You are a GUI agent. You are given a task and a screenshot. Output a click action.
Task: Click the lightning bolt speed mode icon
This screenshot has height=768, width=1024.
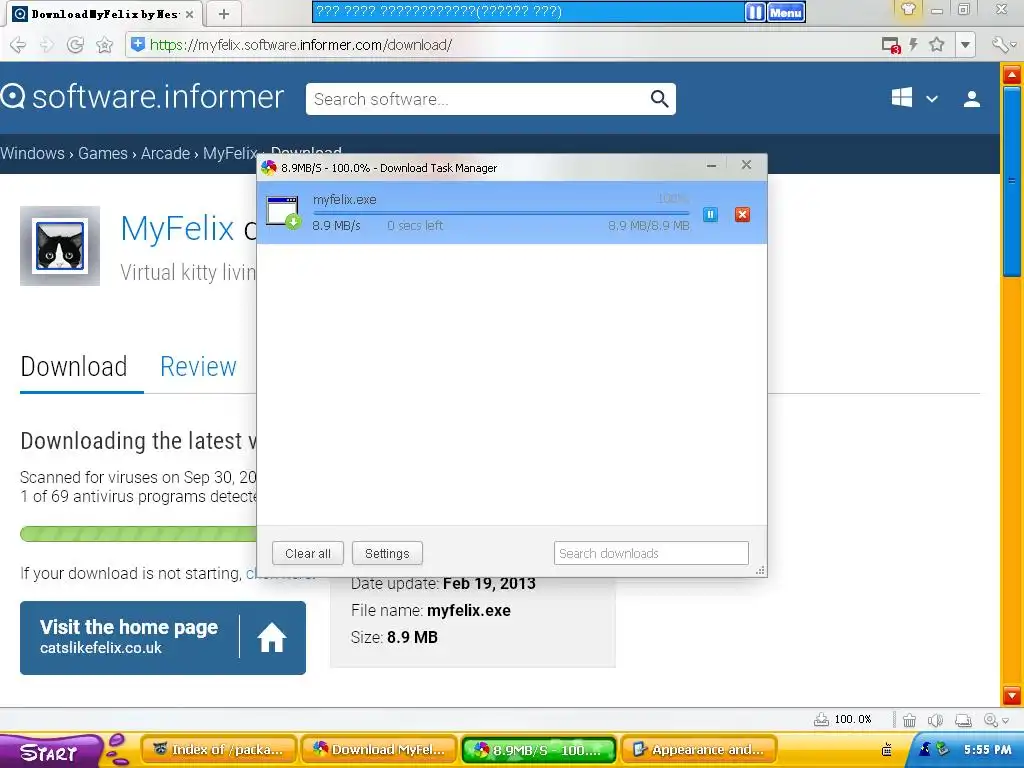point(914,44)
